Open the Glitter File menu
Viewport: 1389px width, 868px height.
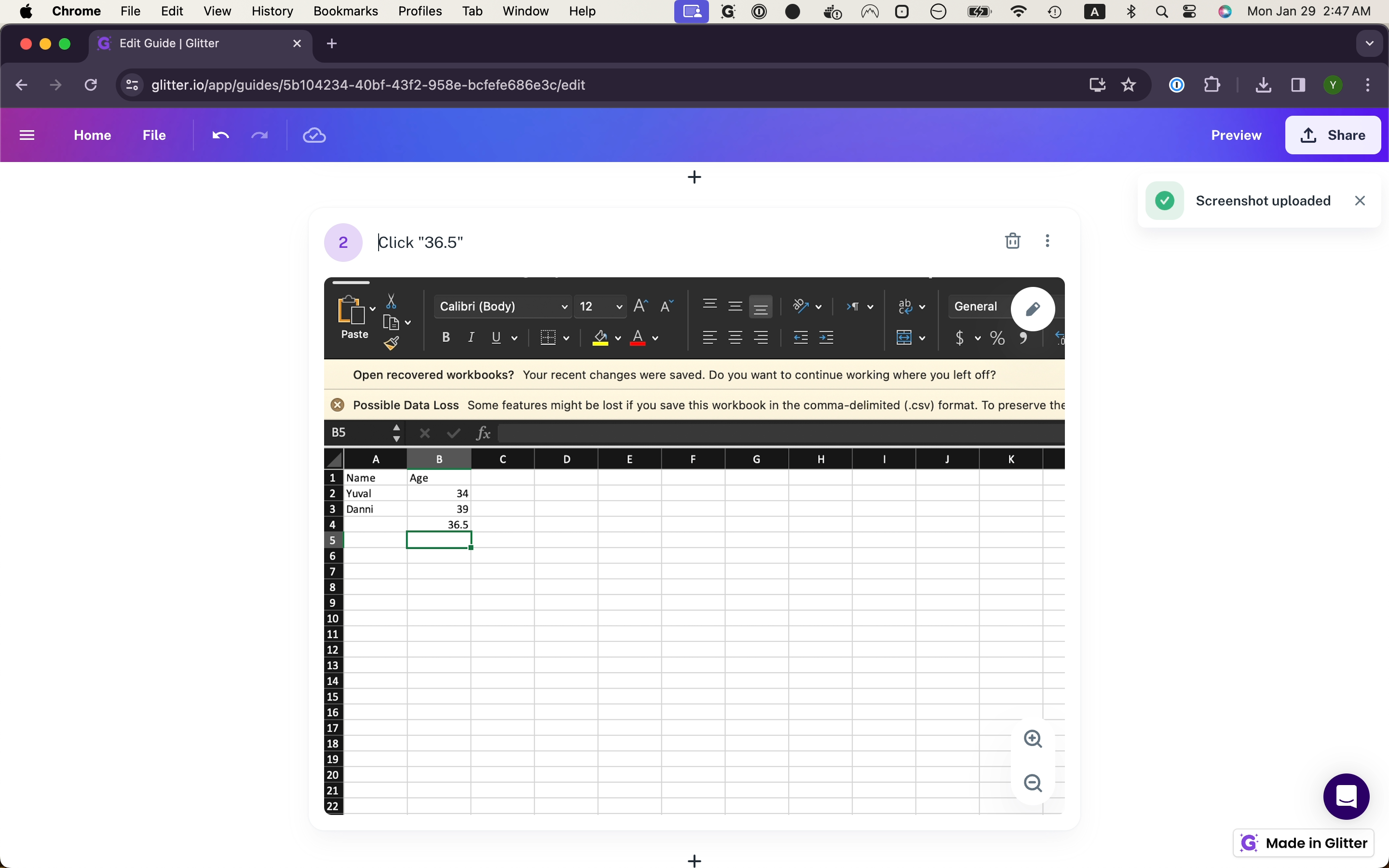[x=154, y=136]
